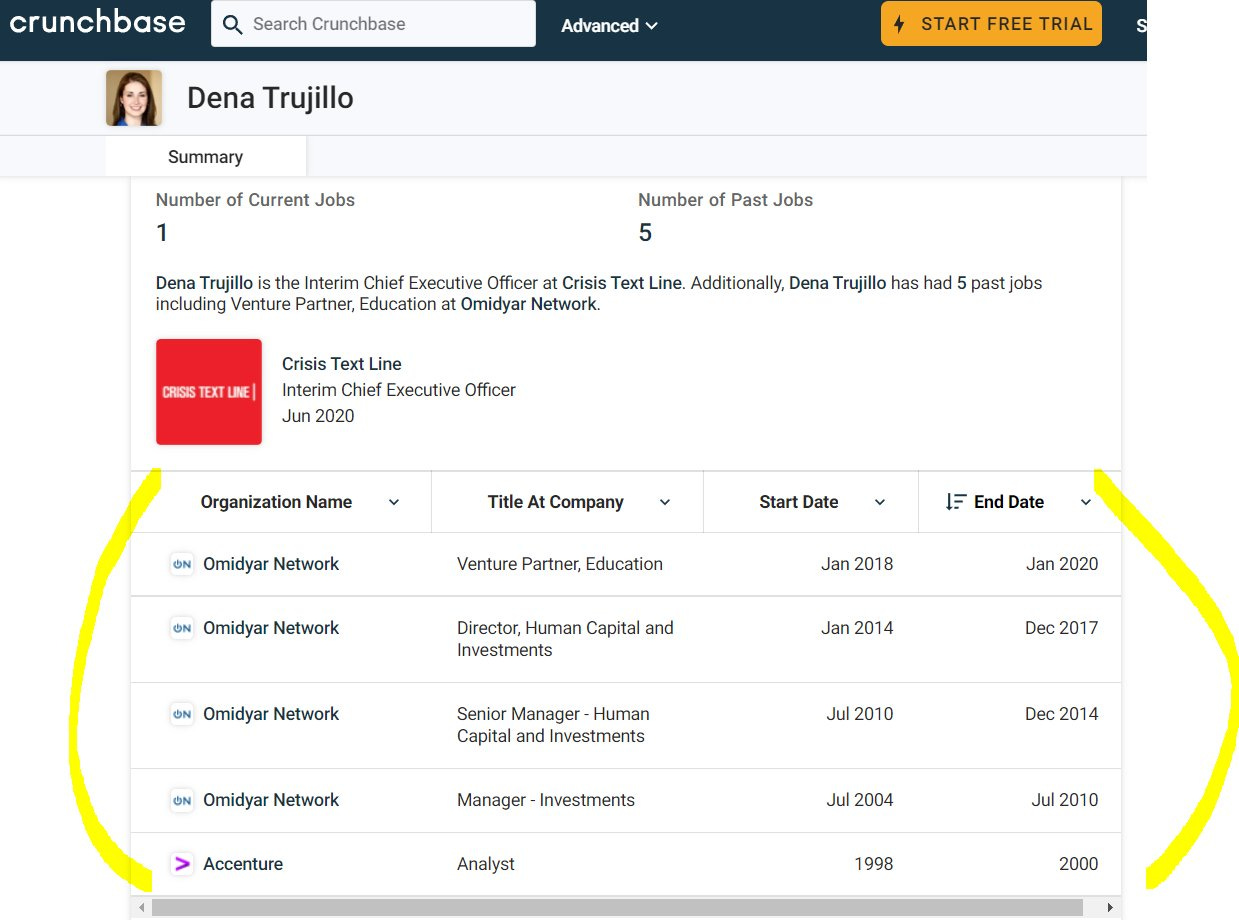1239x920 pixels.
Task: Open the Crunchbase logo homepage
Action: tap(97, 22)
